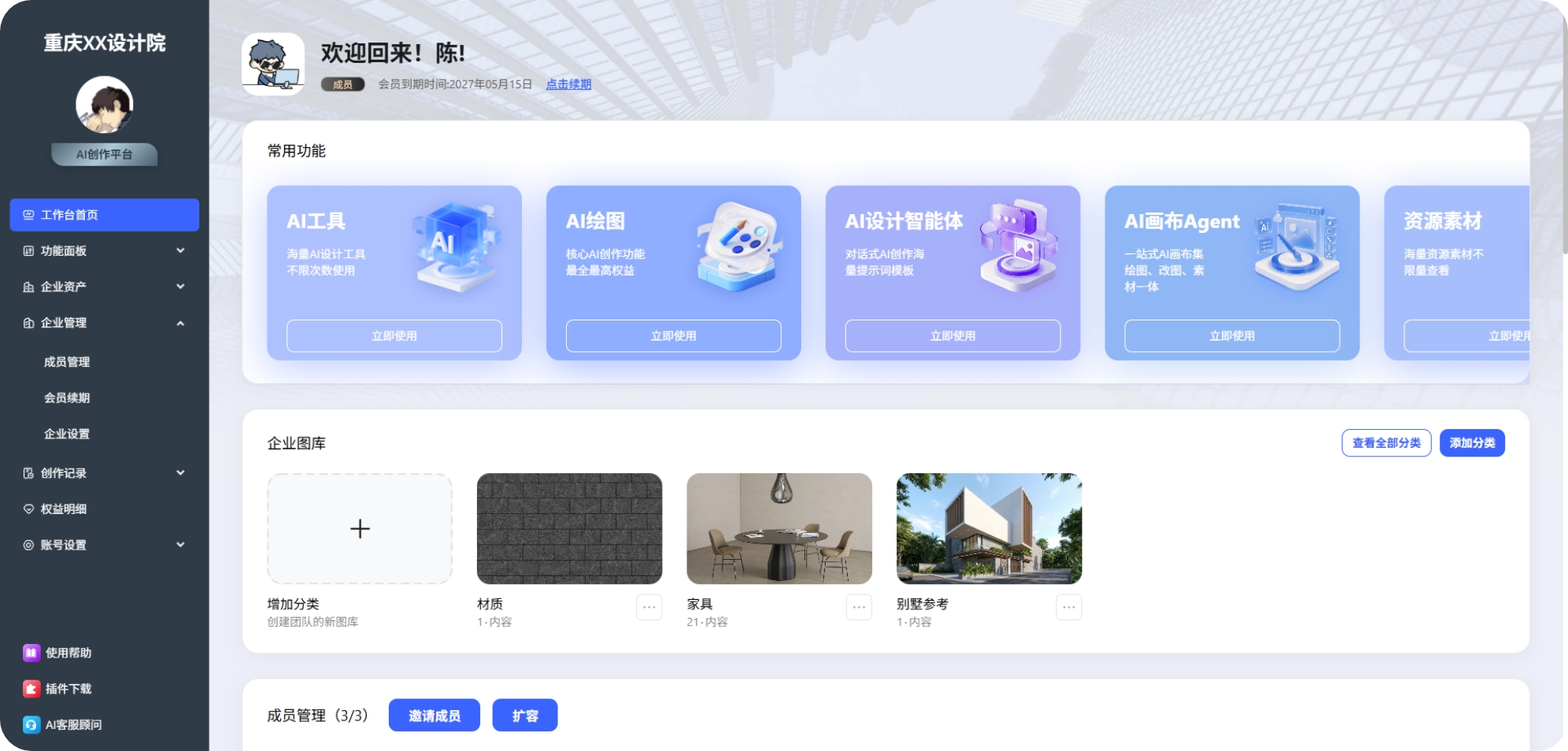1568x751 pixels.
Task: Click the sidebar user avatar
Action: (x=105, y=105)
